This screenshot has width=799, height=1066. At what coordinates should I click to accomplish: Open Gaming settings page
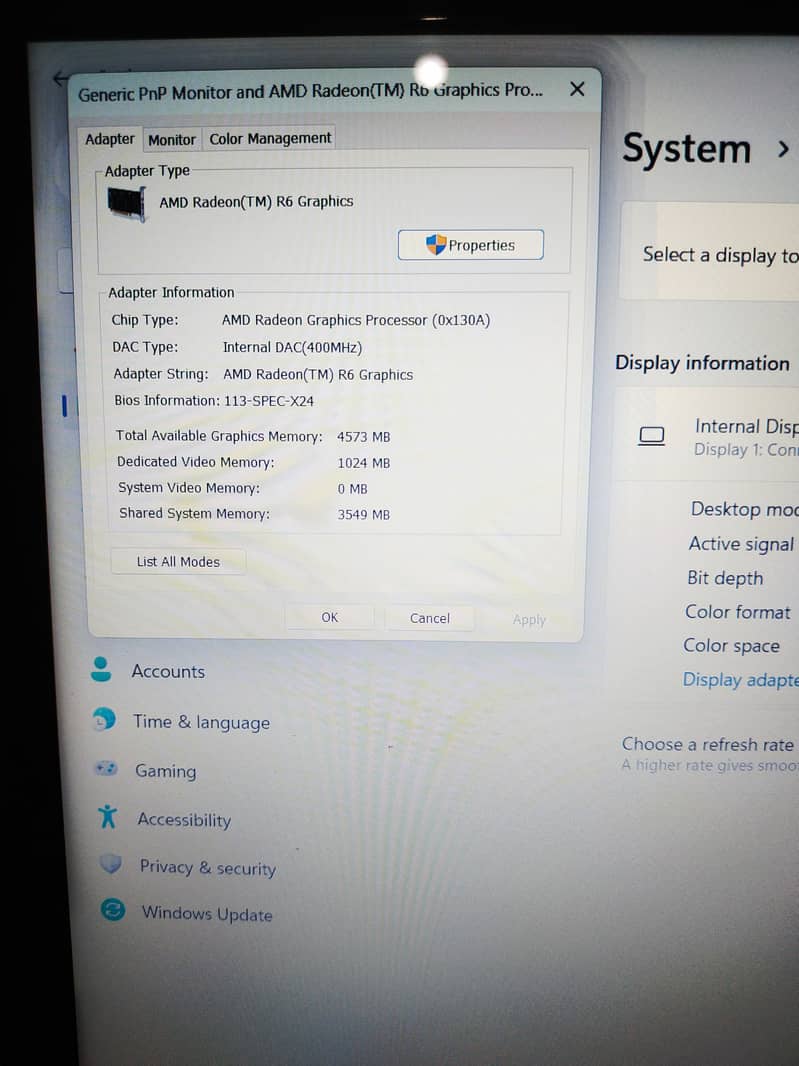pos(166,771)
